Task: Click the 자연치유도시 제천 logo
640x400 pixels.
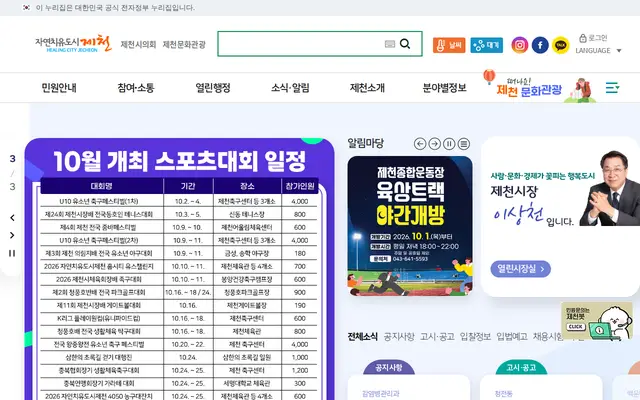Action: pyautogui.click(x=73, y=44)
